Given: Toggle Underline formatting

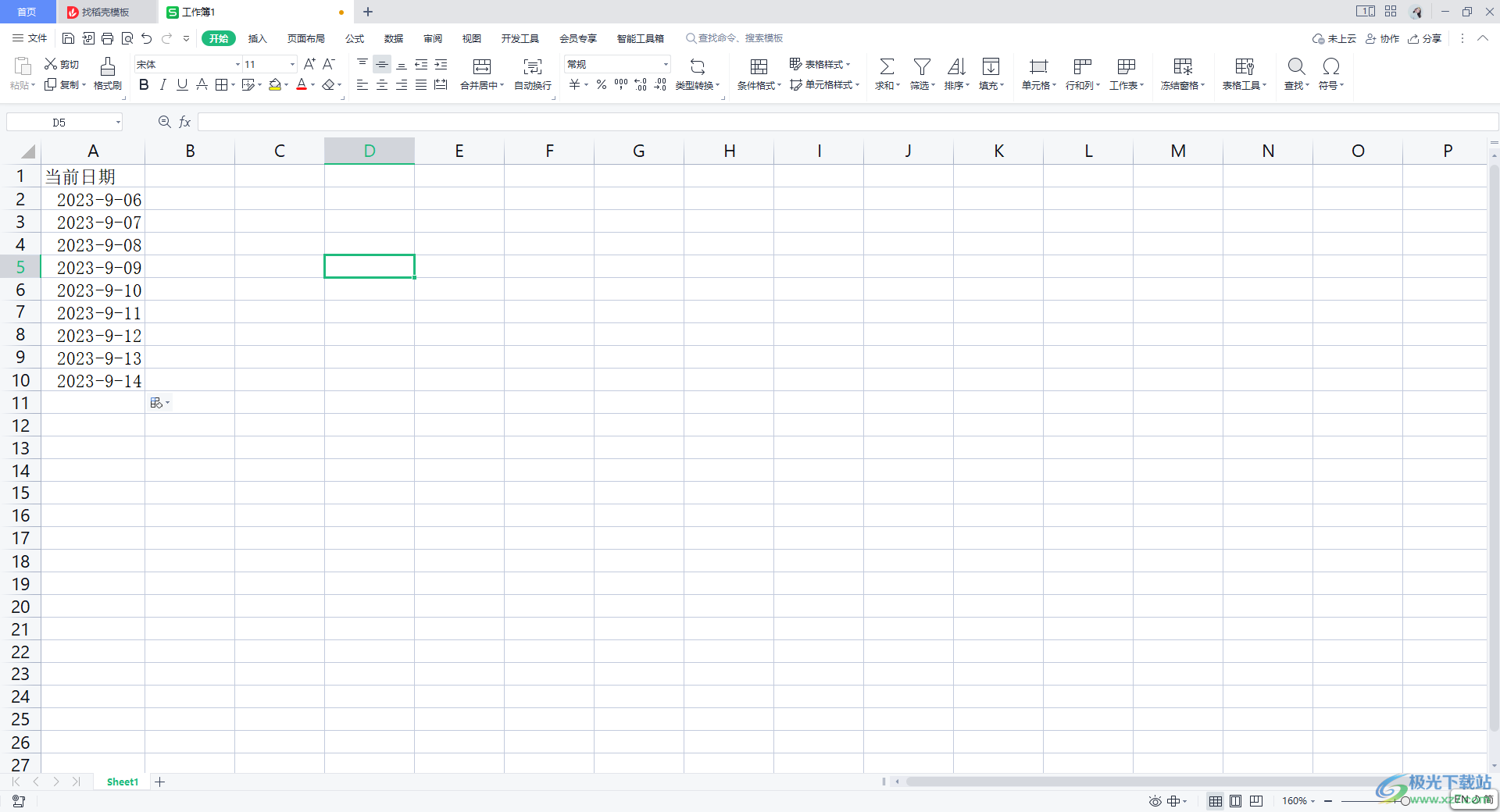Looking at the screenshot, I should tap(182, 84).
